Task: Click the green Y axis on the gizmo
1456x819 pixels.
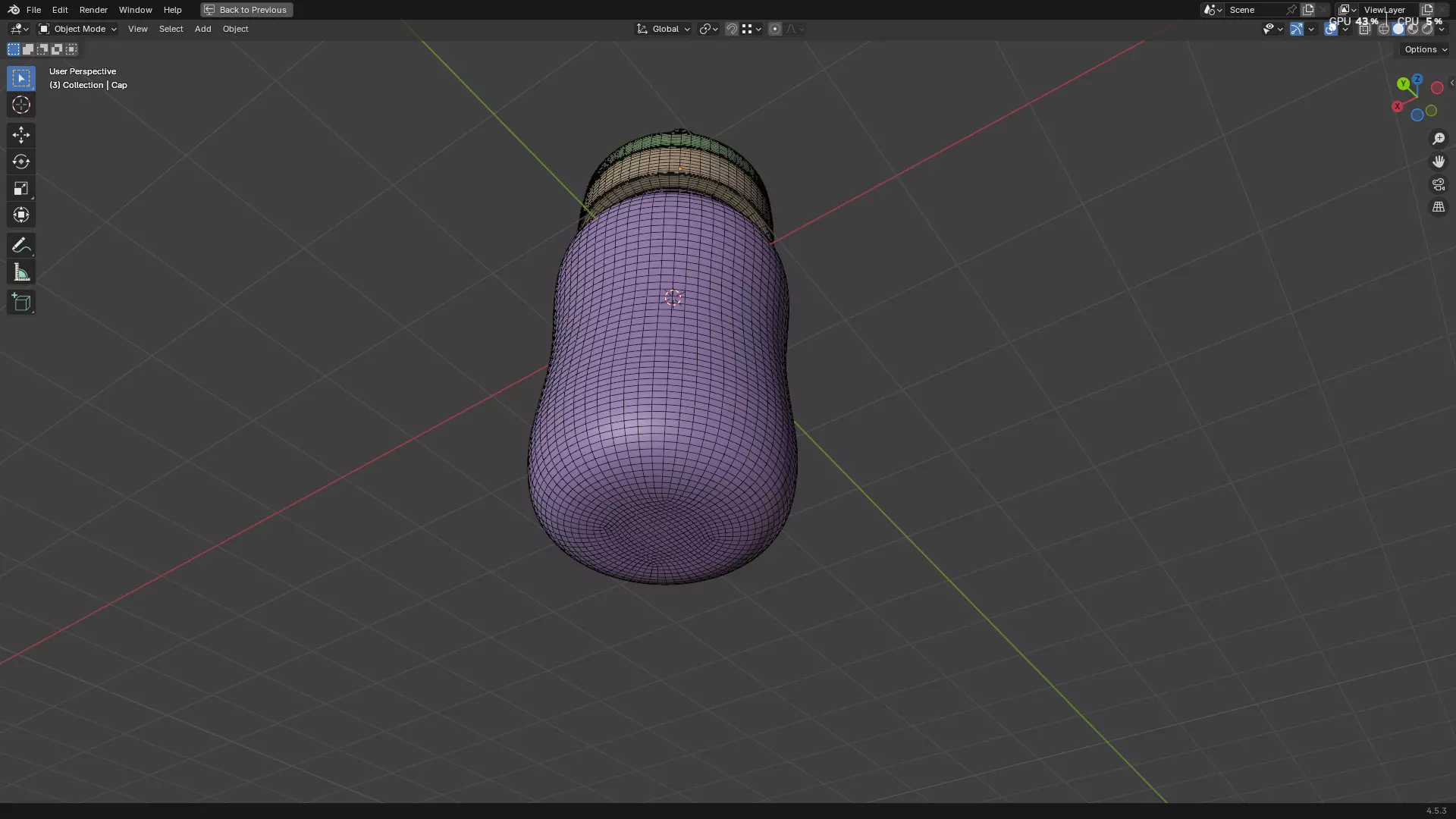Action: 1404,84
